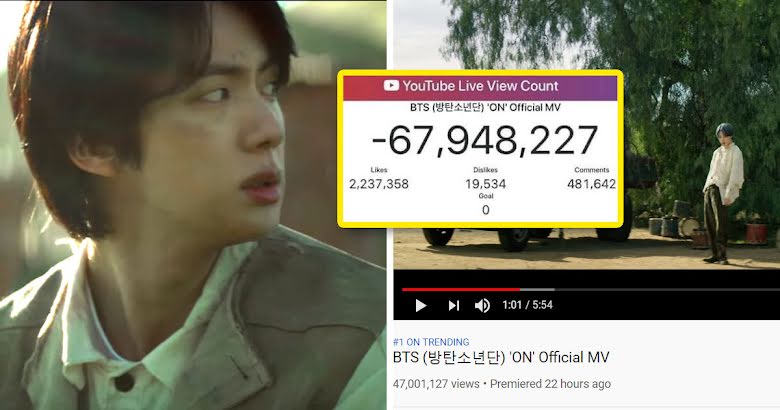
Task: Click the left close-up face thumbnail image
Action: pyautogui.click(x=193, y=205)
